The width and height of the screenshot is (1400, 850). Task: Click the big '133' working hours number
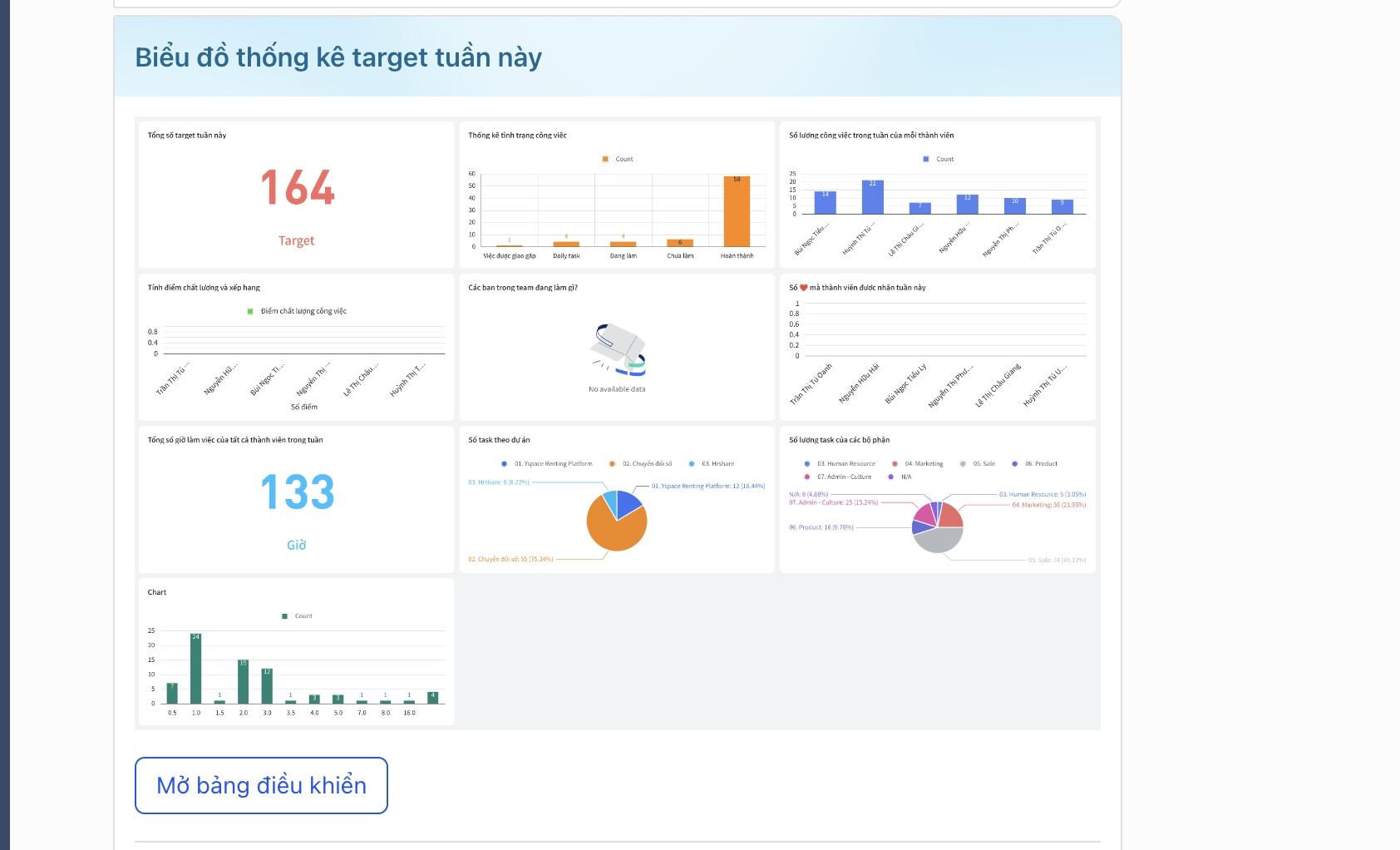point(297,492)
